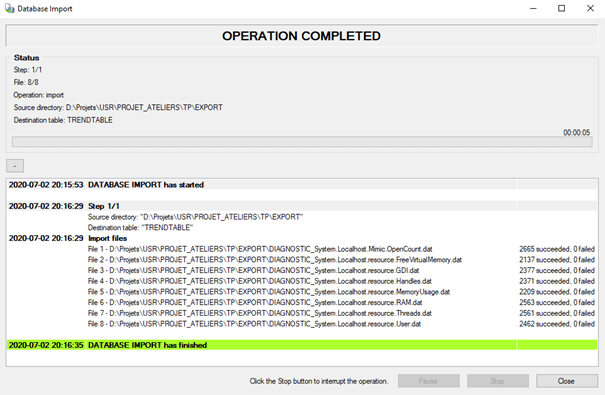This screenshot has height=395, width=605.
Task: Click File 2 FreeVirtualMemory.dat log entry
Action: [275, 260]
